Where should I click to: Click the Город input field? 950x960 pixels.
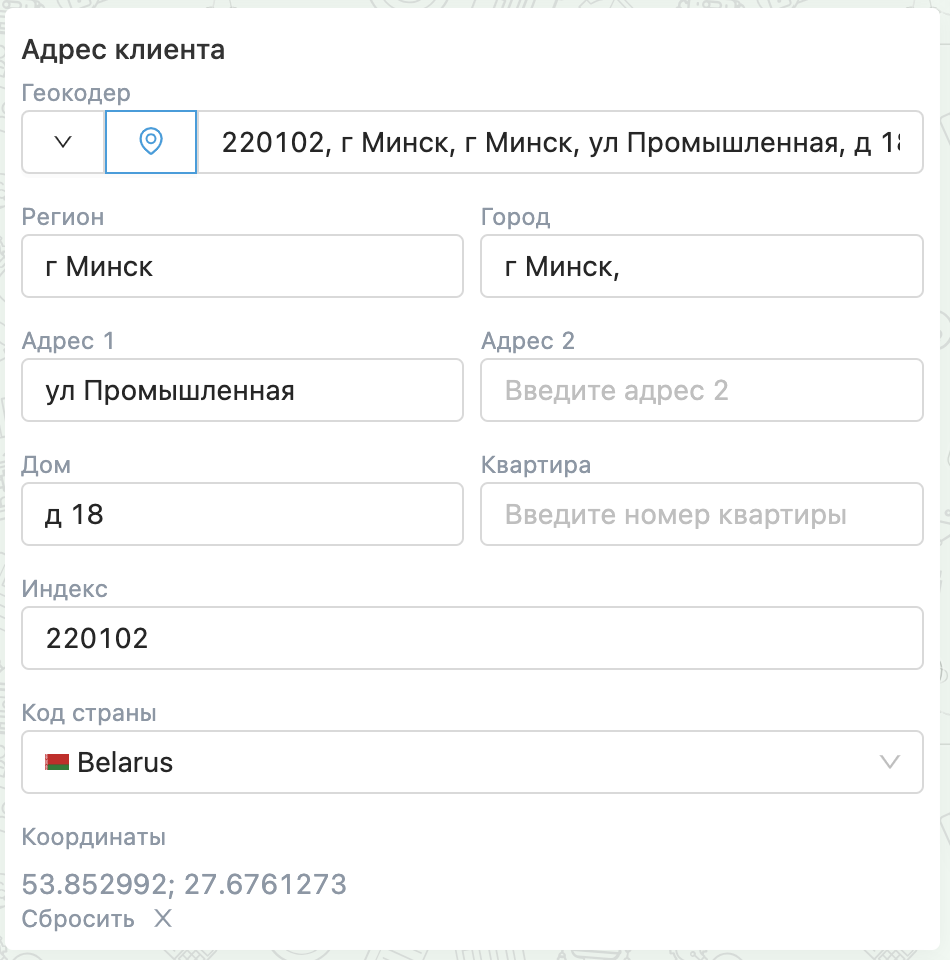coord(701,266)
